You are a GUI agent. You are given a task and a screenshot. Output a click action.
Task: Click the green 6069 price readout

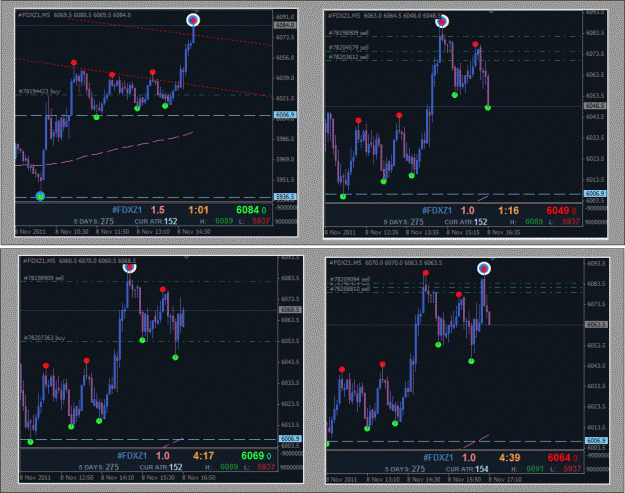pyautogui.click(x=252, y=456)
